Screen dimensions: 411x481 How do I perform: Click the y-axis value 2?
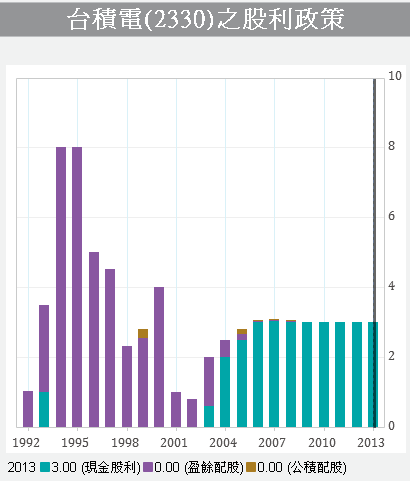coord(391,356)
